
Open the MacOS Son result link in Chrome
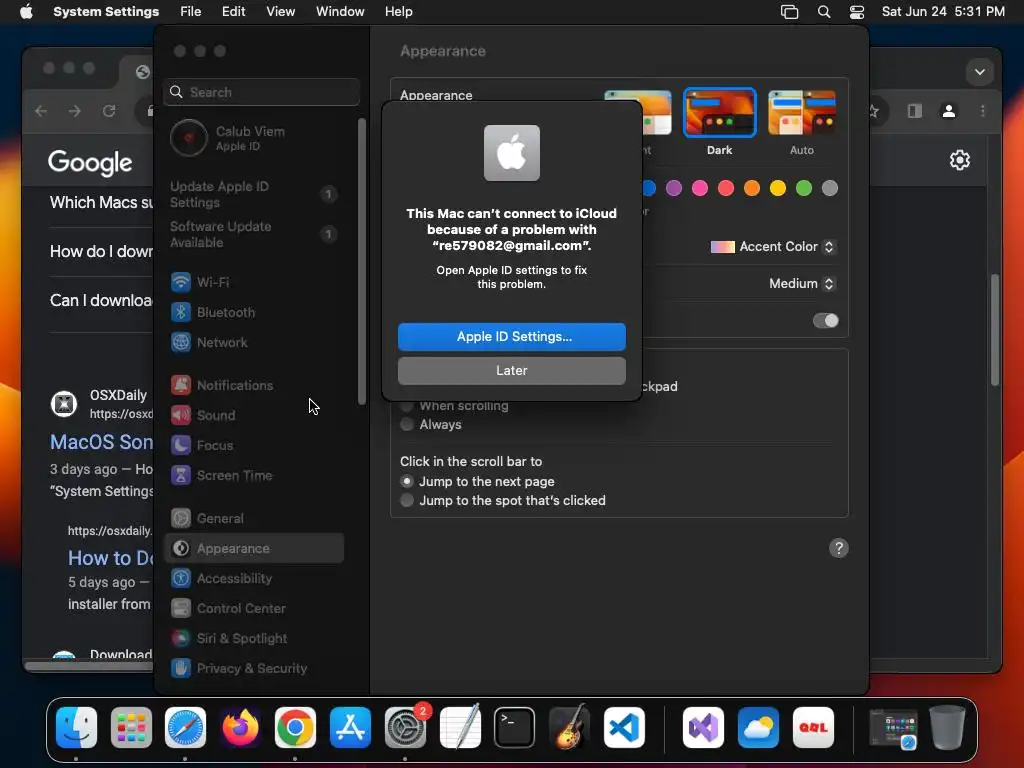pos(102,442)
